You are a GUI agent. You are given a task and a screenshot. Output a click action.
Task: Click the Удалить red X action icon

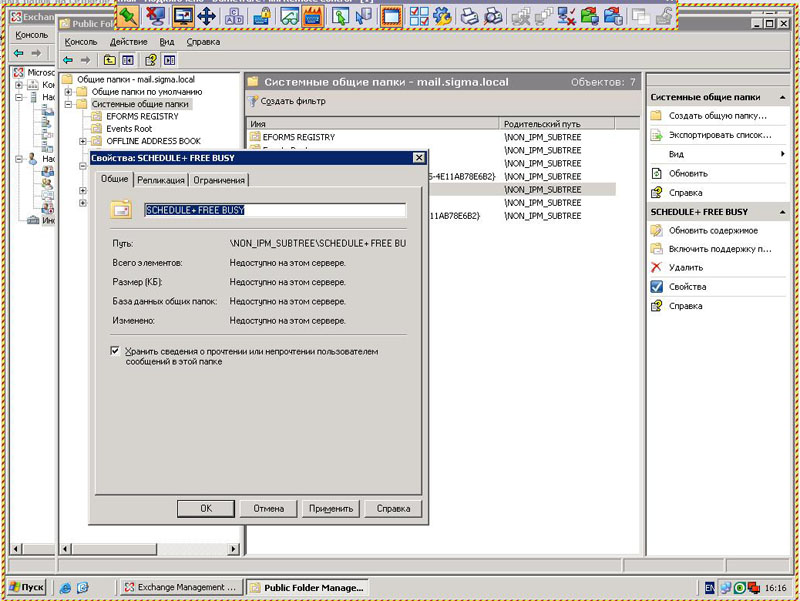tap(656, 267)
